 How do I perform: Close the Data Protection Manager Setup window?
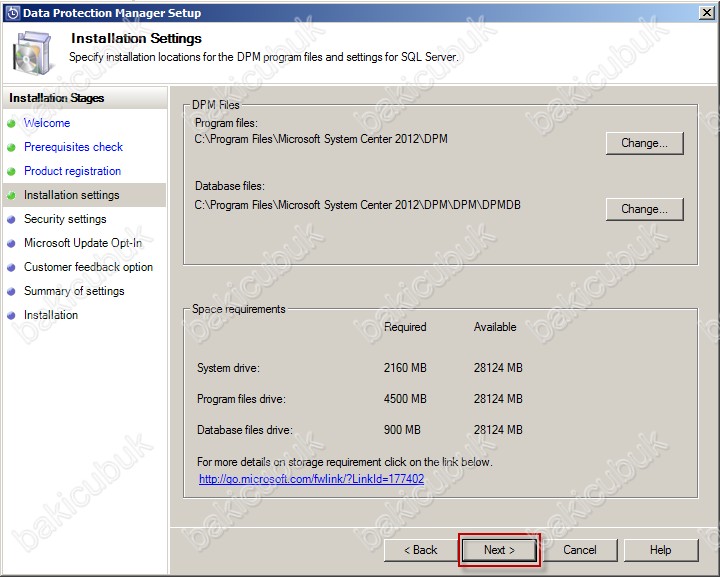(x=707, y=13)
